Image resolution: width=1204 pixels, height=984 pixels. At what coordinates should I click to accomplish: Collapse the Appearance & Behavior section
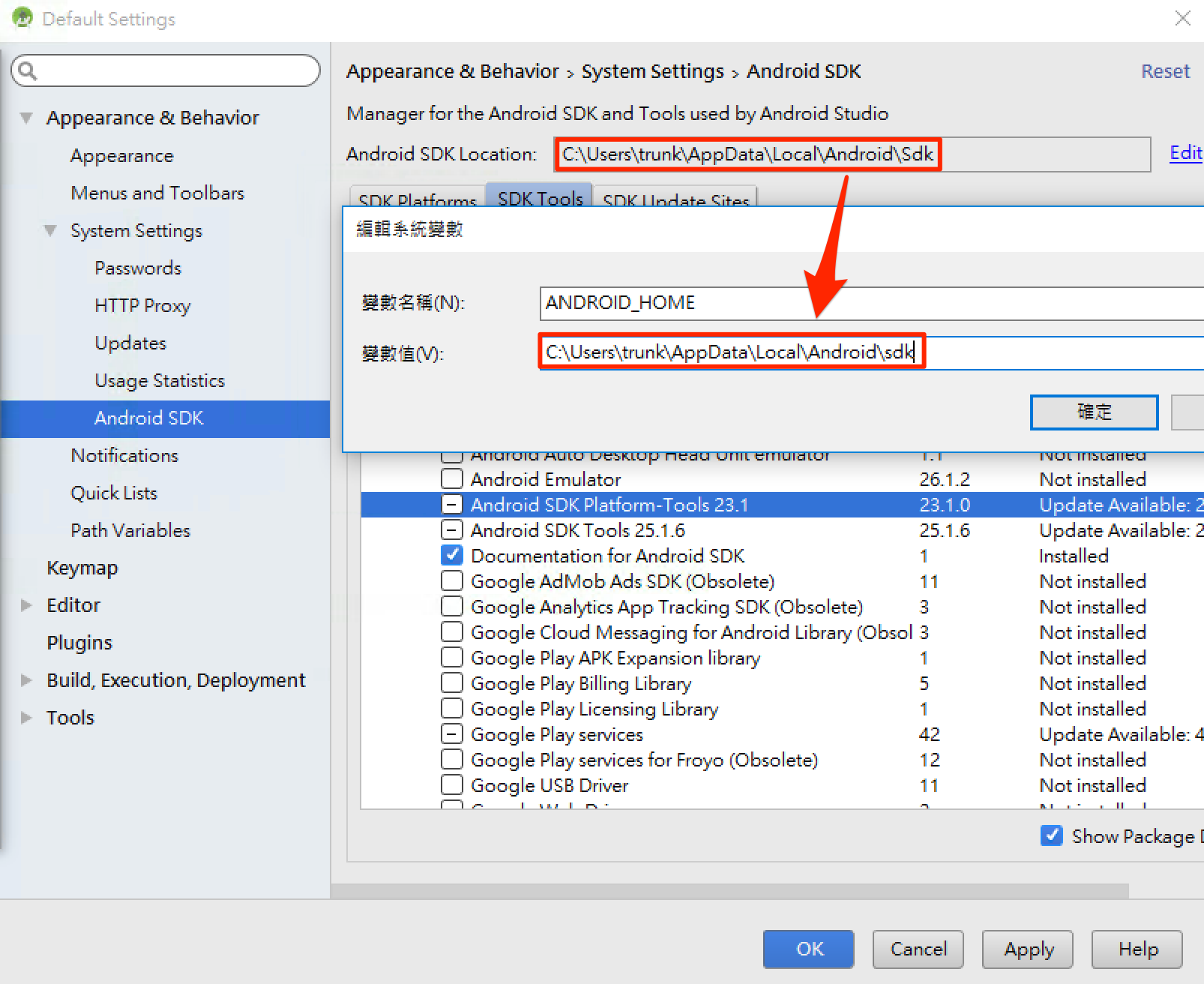click(x=26, y=118)
